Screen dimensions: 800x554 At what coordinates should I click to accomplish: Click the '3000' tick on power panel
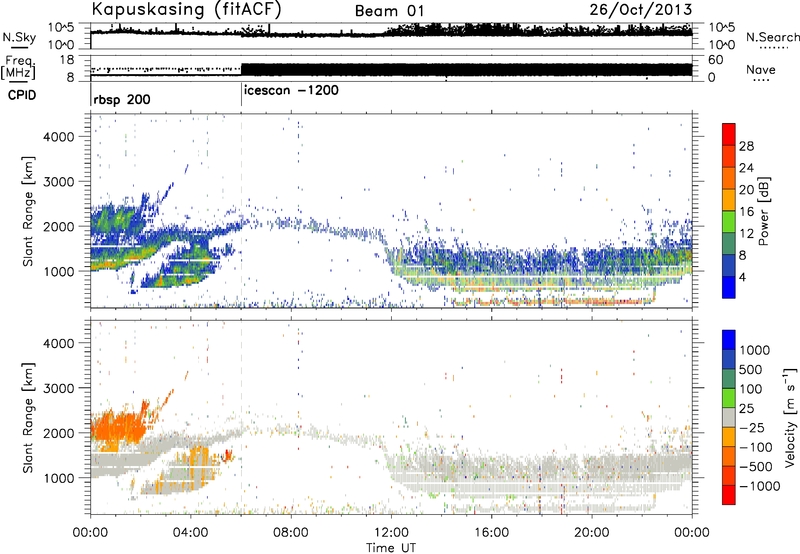pyautogui.click(x=58, y=182)
